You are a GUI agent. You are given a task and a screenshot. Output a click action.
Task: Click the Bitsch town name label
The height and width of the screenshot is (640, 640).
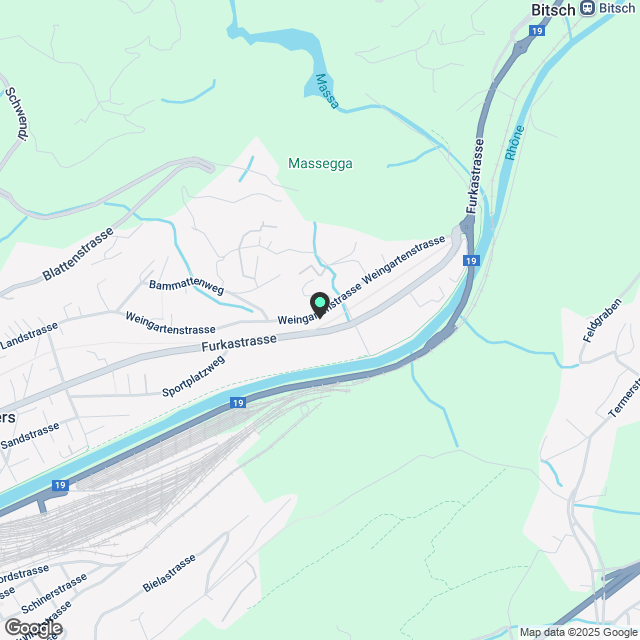(553, 9)
